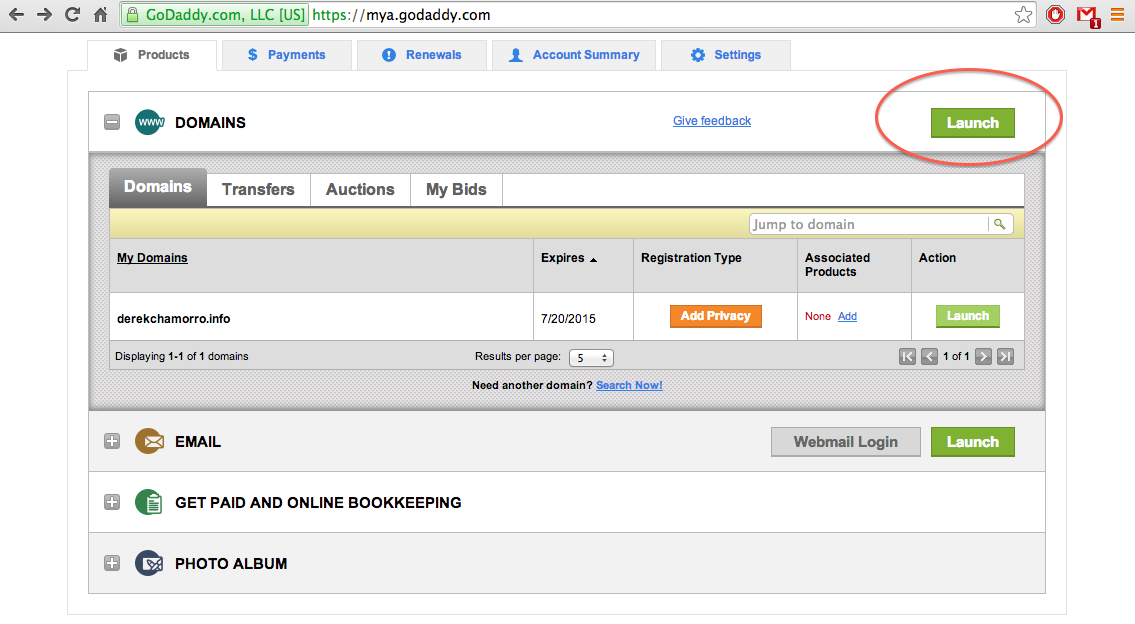Select the Transfers sub-tab
This screenshot has width=1135, height=624.
click(258, 190)
